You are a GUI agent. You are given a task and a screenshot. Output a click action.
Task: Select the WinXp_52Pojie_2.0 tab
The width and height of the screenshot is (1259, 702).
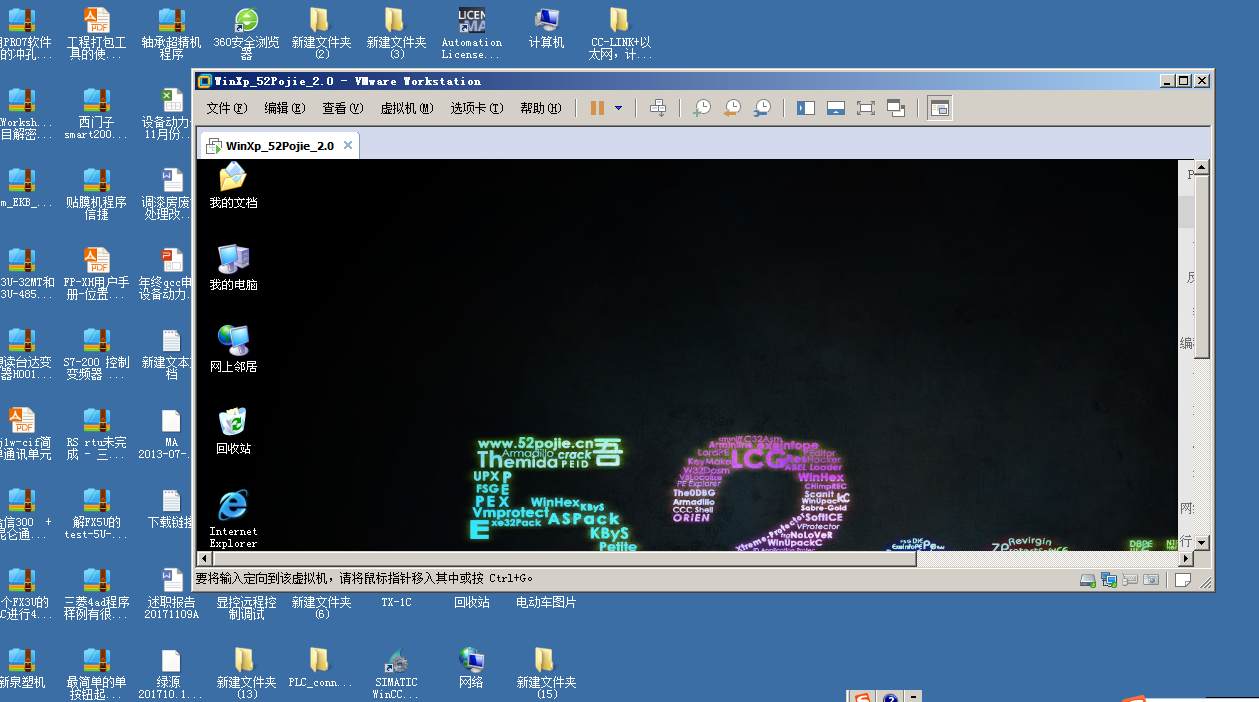[x=279, y=146]
